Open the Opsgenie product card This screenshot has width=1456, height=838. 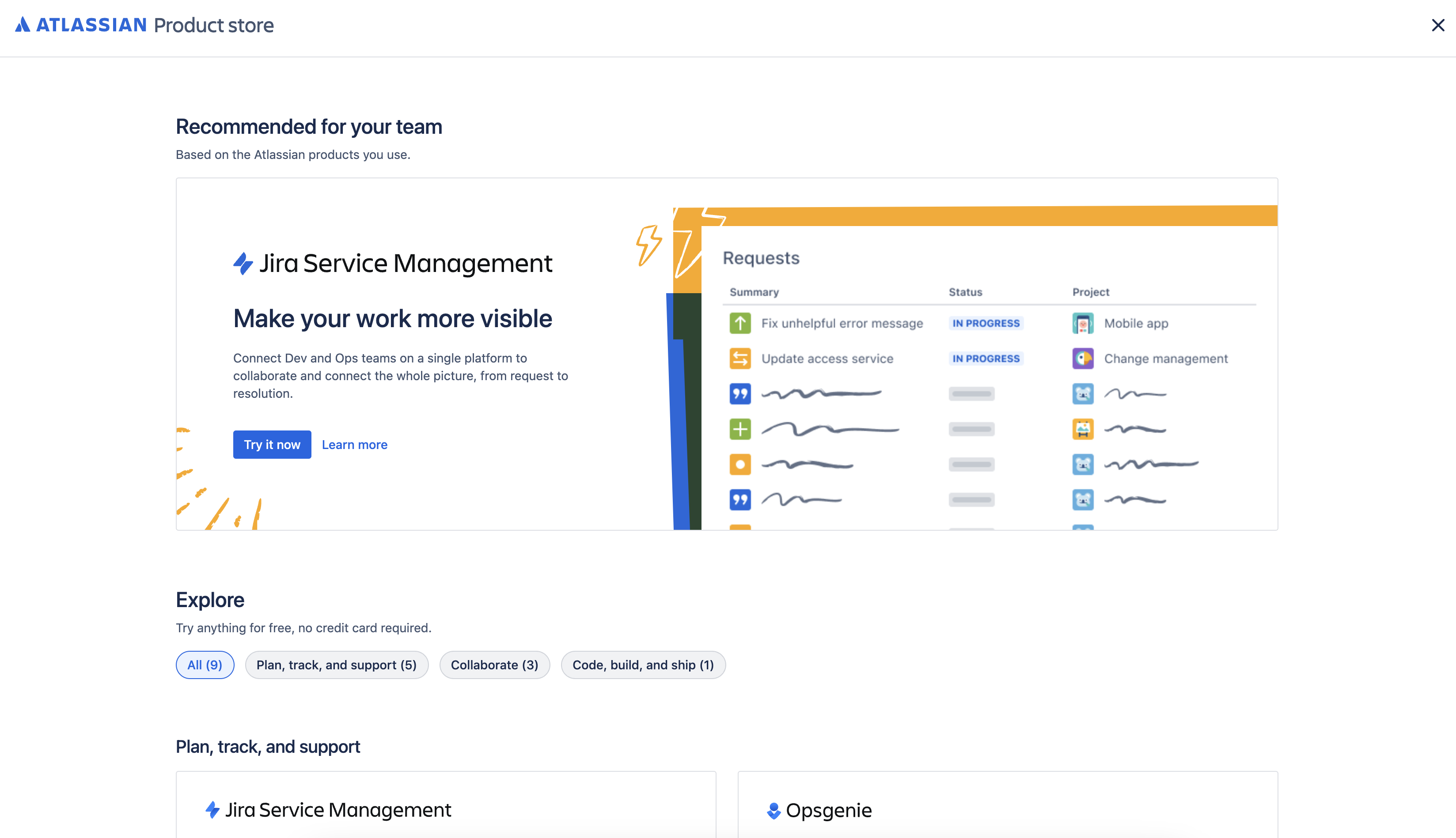click(1008, 804)
